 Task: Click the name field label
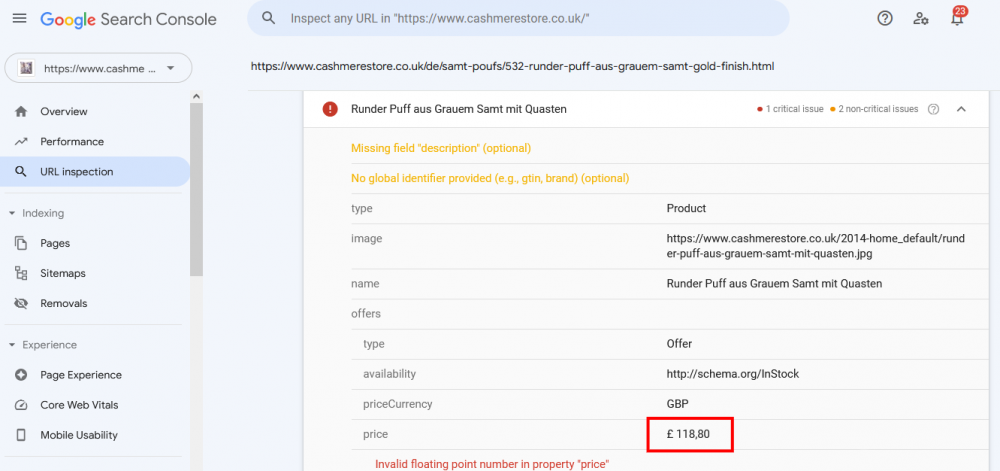click(x=364, y=284)
